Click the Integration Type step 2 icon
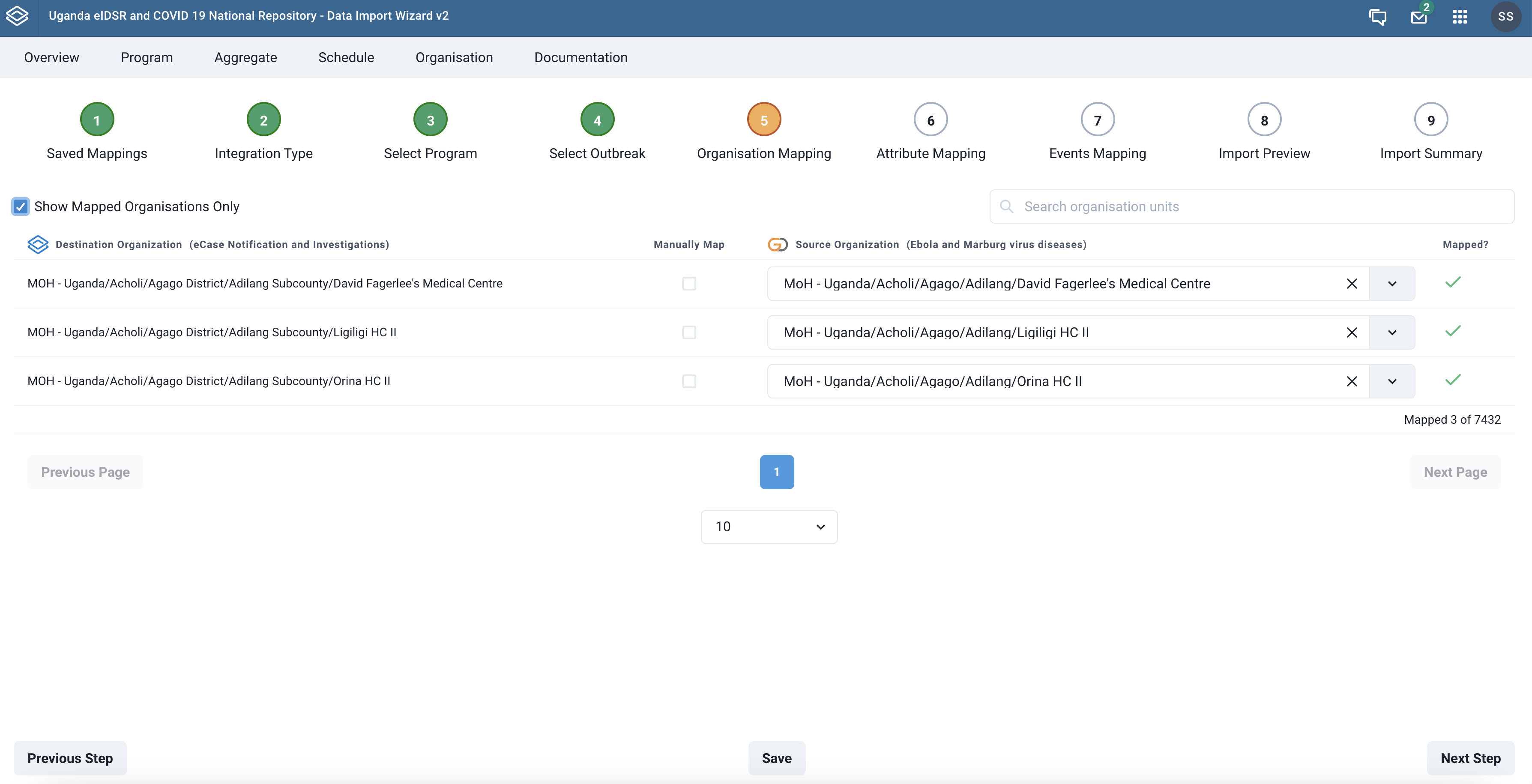 point(264,119)
